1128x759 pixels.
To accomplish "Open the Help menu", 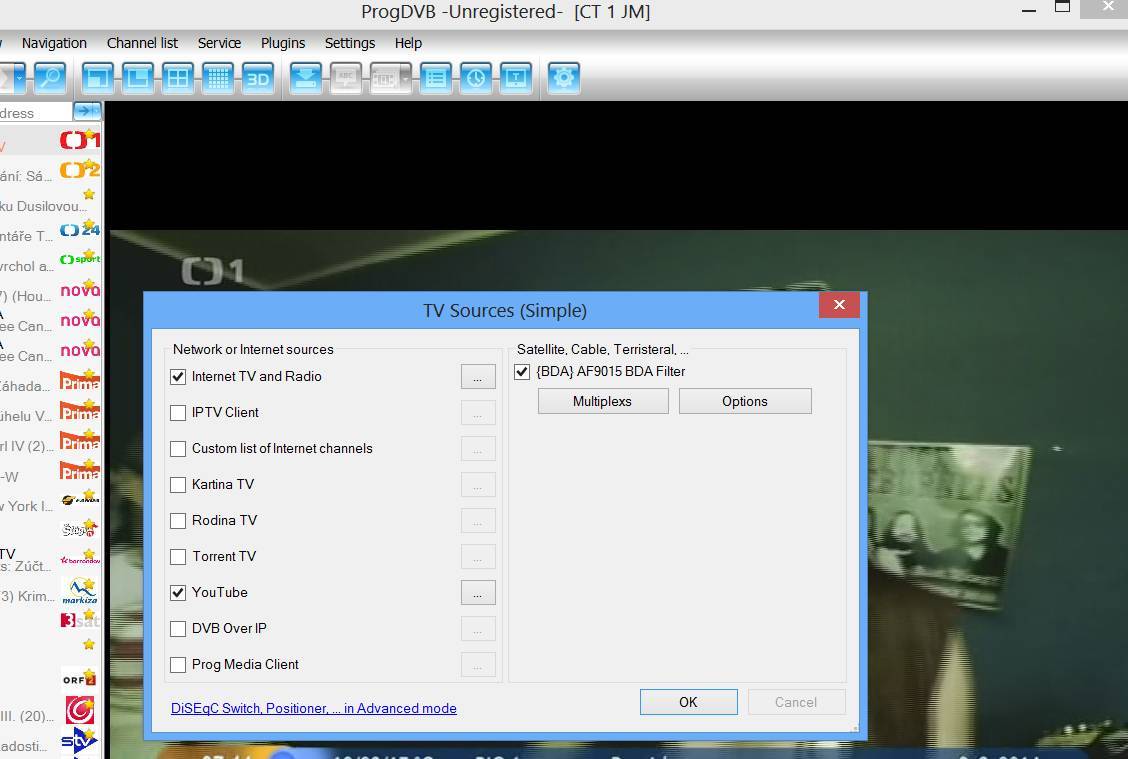I will tap(408, 43).
